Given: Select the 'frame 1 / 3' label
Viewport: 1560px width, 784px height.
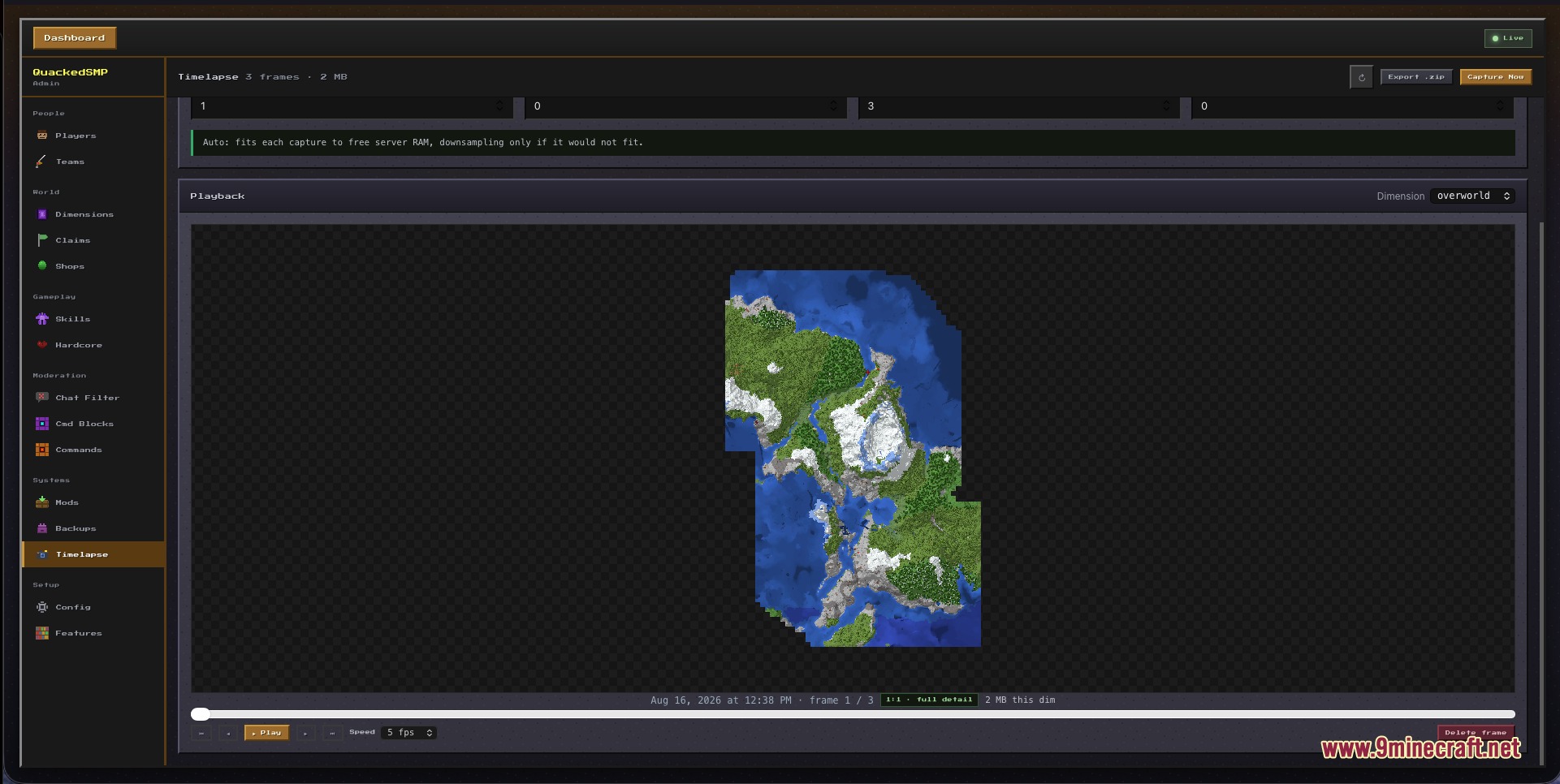Looking at the screenshot, I should [x=841, y=700].
